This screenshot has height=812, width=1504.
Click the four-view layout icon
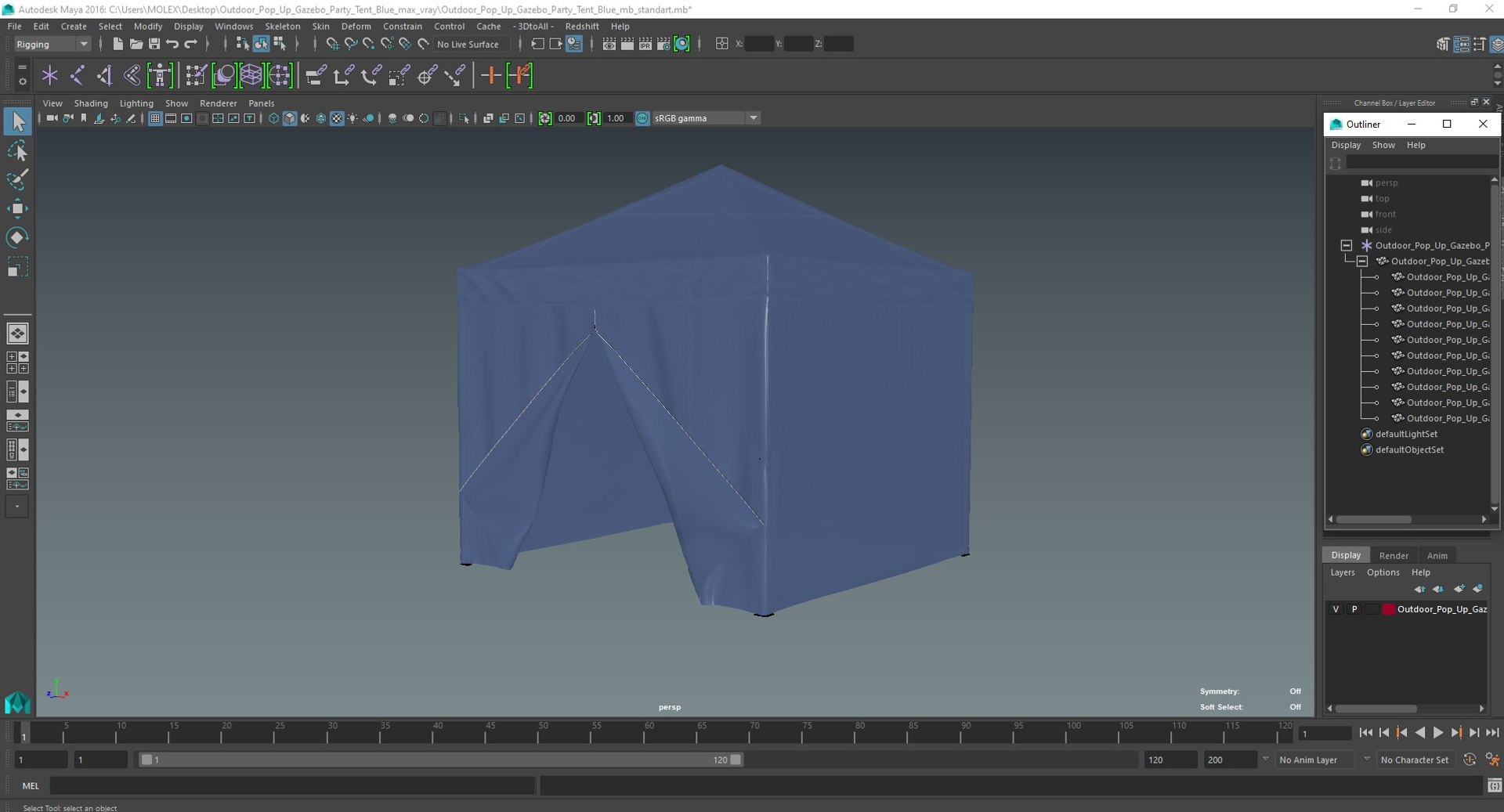tap(17, 363)
